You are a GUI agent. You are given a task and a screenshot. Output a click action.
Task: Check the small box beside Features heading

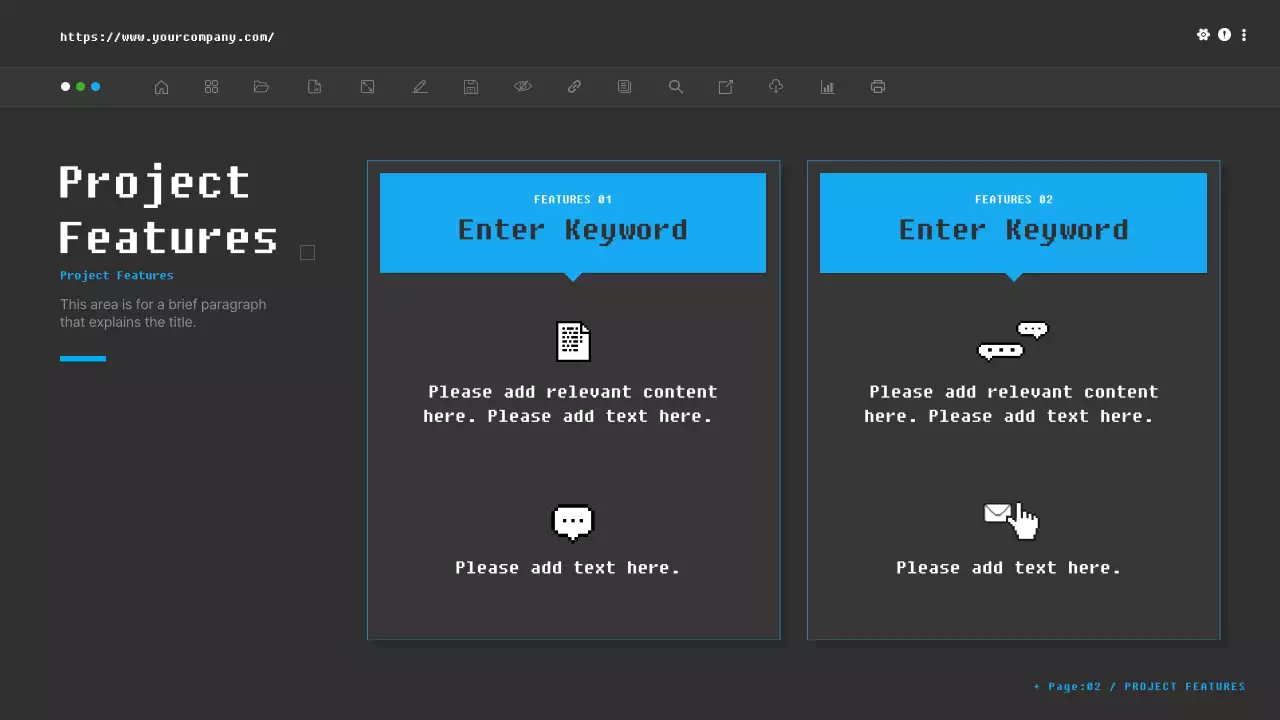307,252
